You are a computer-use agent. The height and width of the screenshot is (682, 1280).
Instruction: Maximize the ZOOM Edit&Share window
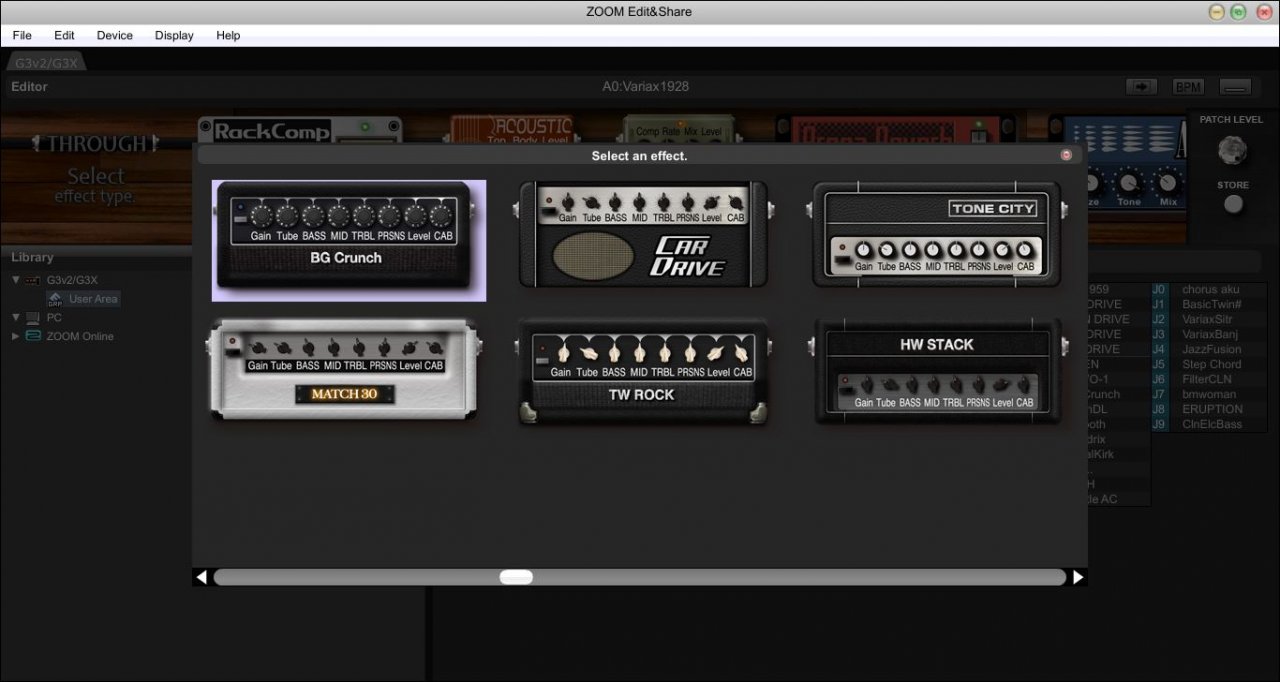pos(1239,12)
